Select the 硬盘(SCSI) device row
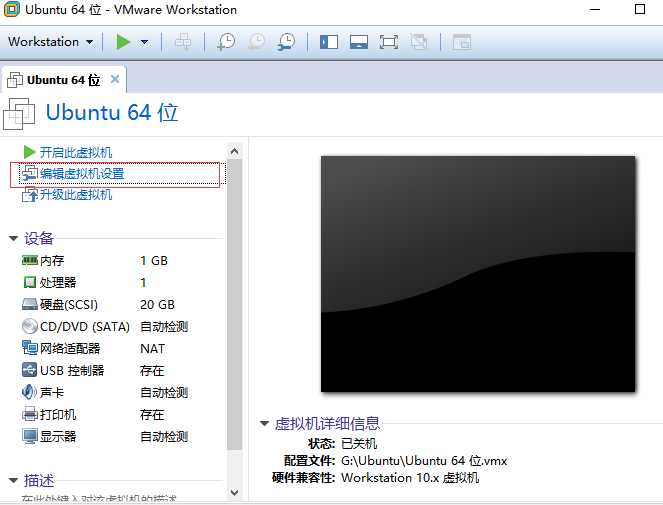The width and height of the screenshot is (663, 505). pos(106,305)
